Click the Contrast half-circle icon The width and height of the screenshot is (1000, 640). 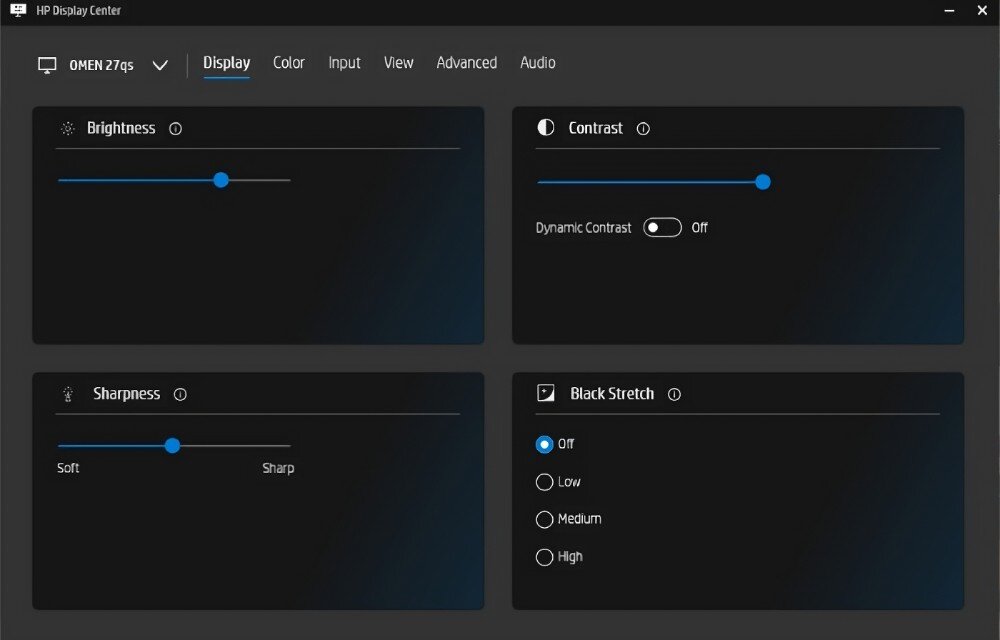click(x=546, y=128)
